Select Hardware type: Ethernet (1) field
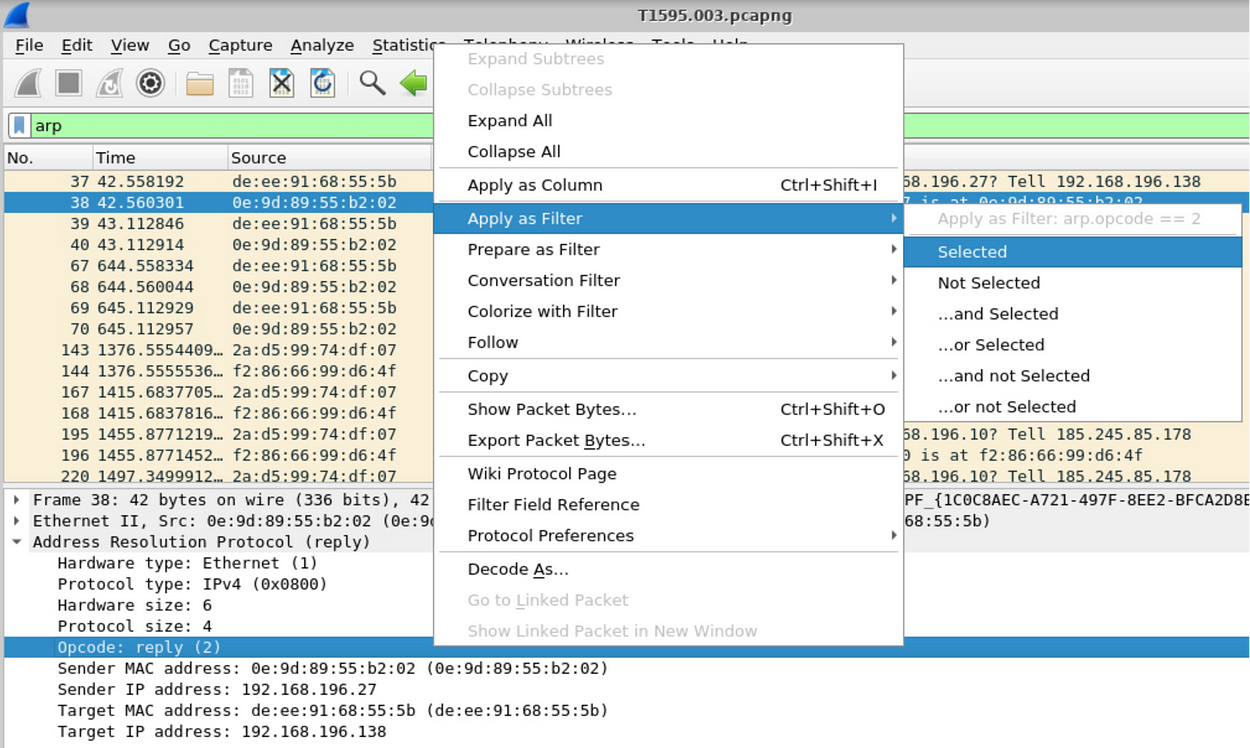Viewport: 1250px width, 748px height. pos(187,563)
